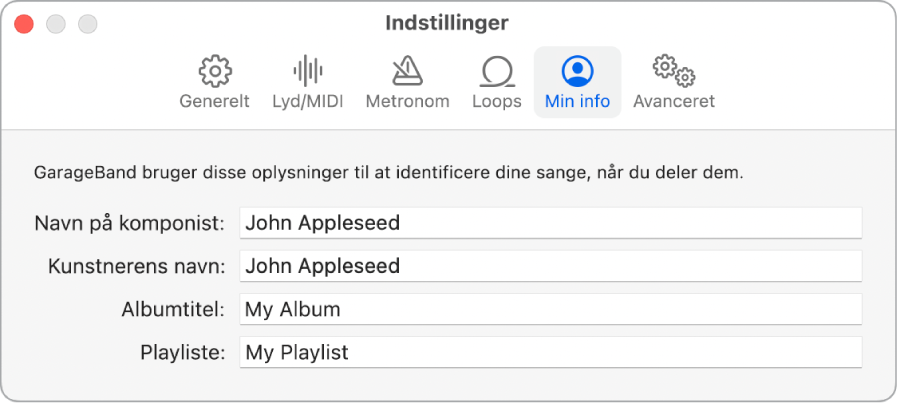This screenshot has width=899, height=404.
Task: Select the Min info tab
Action: coord(577,82)
